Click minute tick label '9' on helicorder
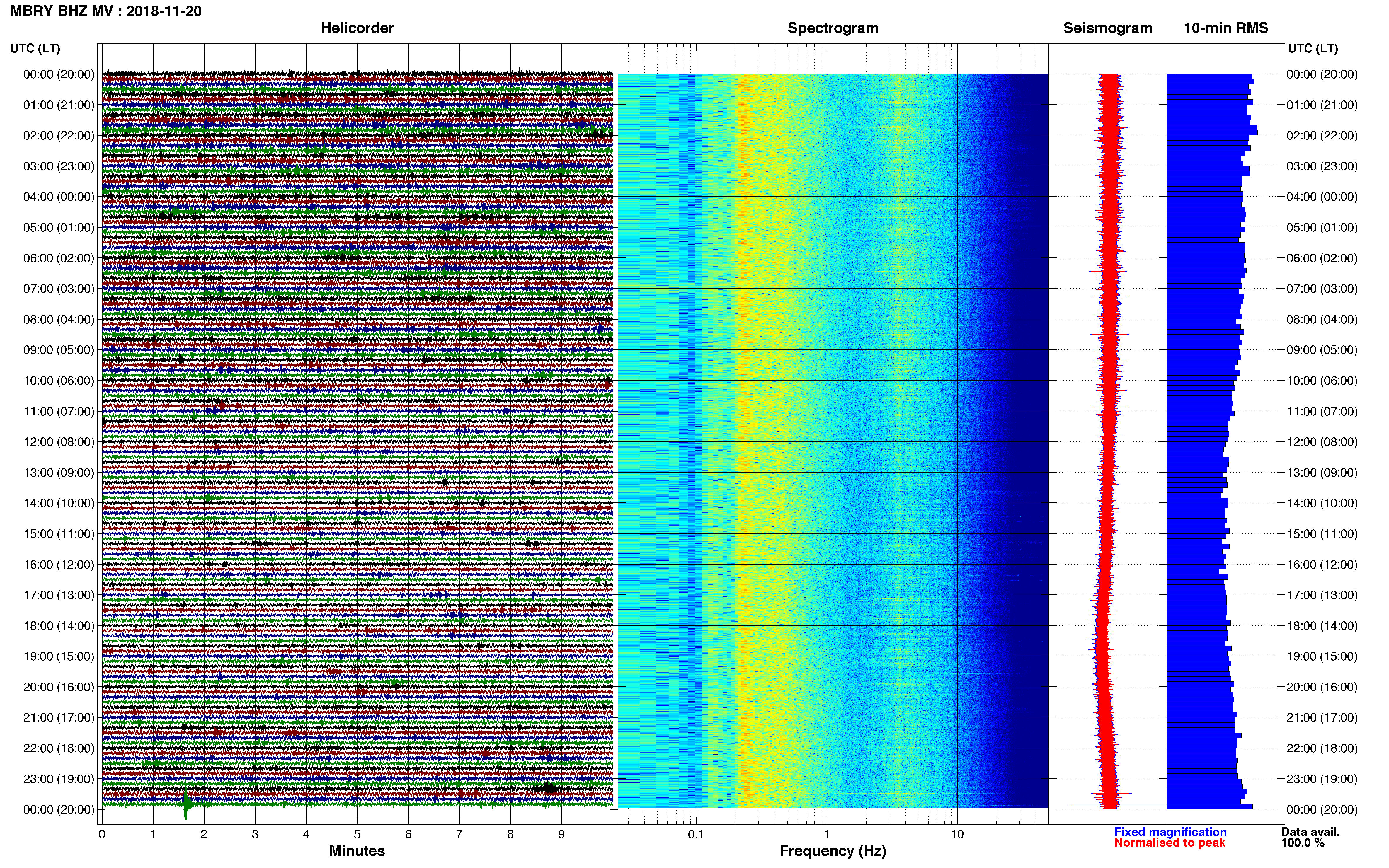1389x868 pixels. click(561, 834)
